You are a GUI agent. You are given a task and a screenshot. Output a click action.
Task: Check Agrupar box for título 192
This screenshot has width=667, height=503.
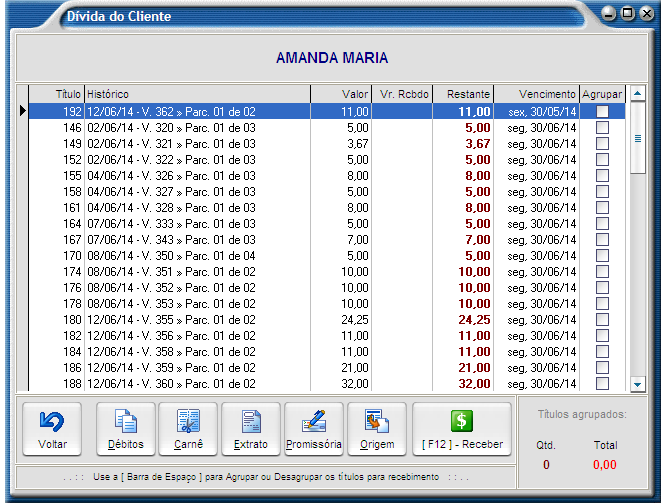[x=602, y=111]
